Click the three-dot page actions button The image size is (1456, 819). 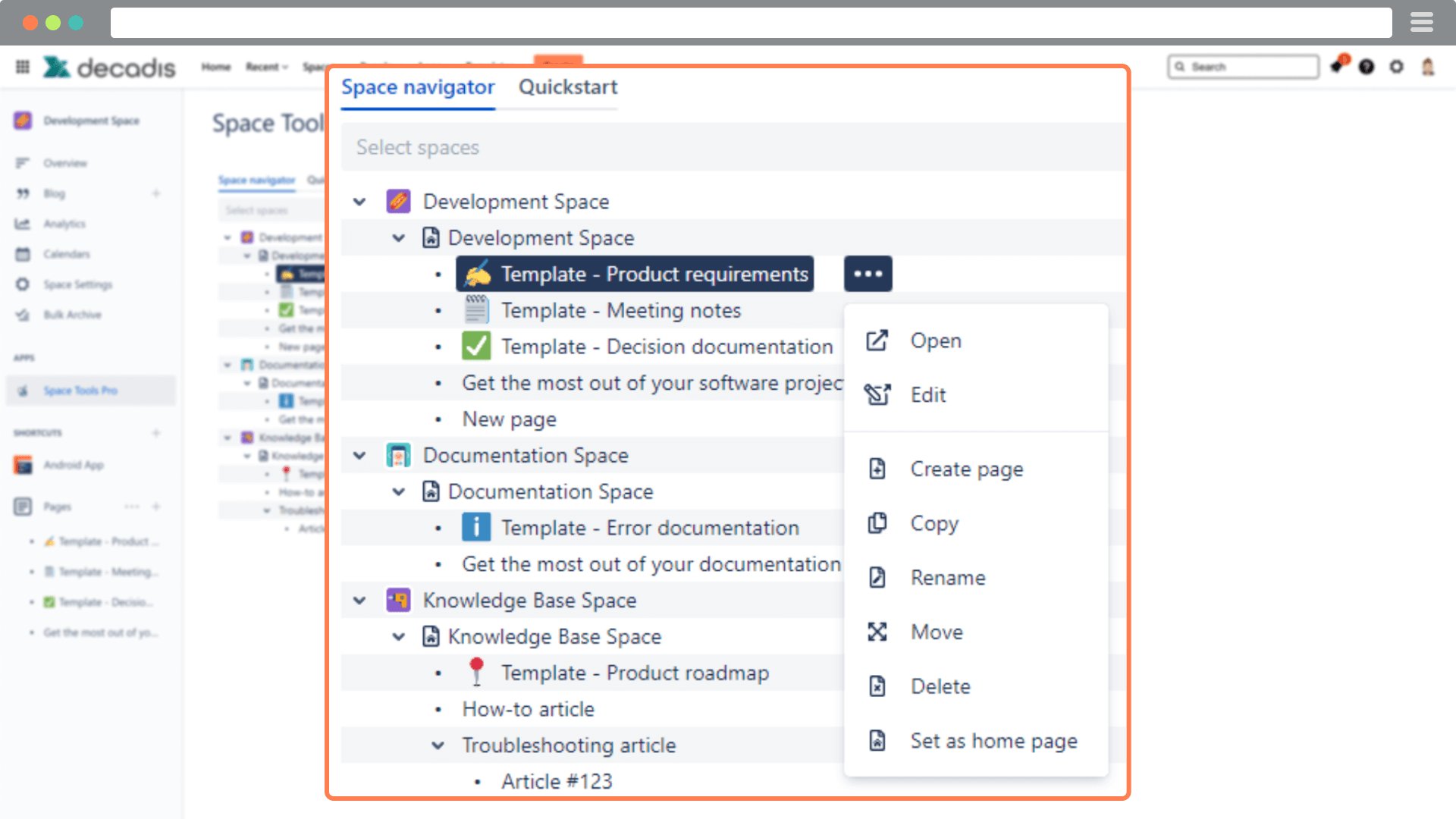click(868, 274)
